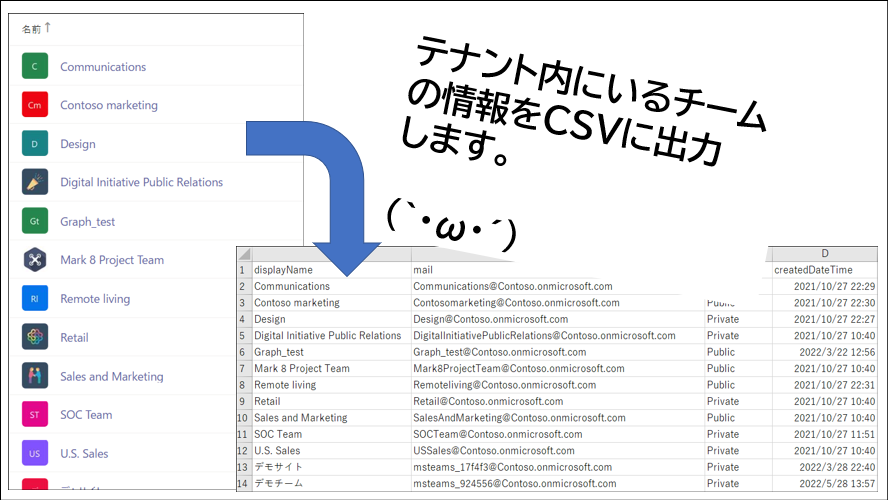Screen dimensions: 888x500
Task: Select cell Graph_test@Contoso.onmicrosoft.com
Action: (x=558, y=352)
